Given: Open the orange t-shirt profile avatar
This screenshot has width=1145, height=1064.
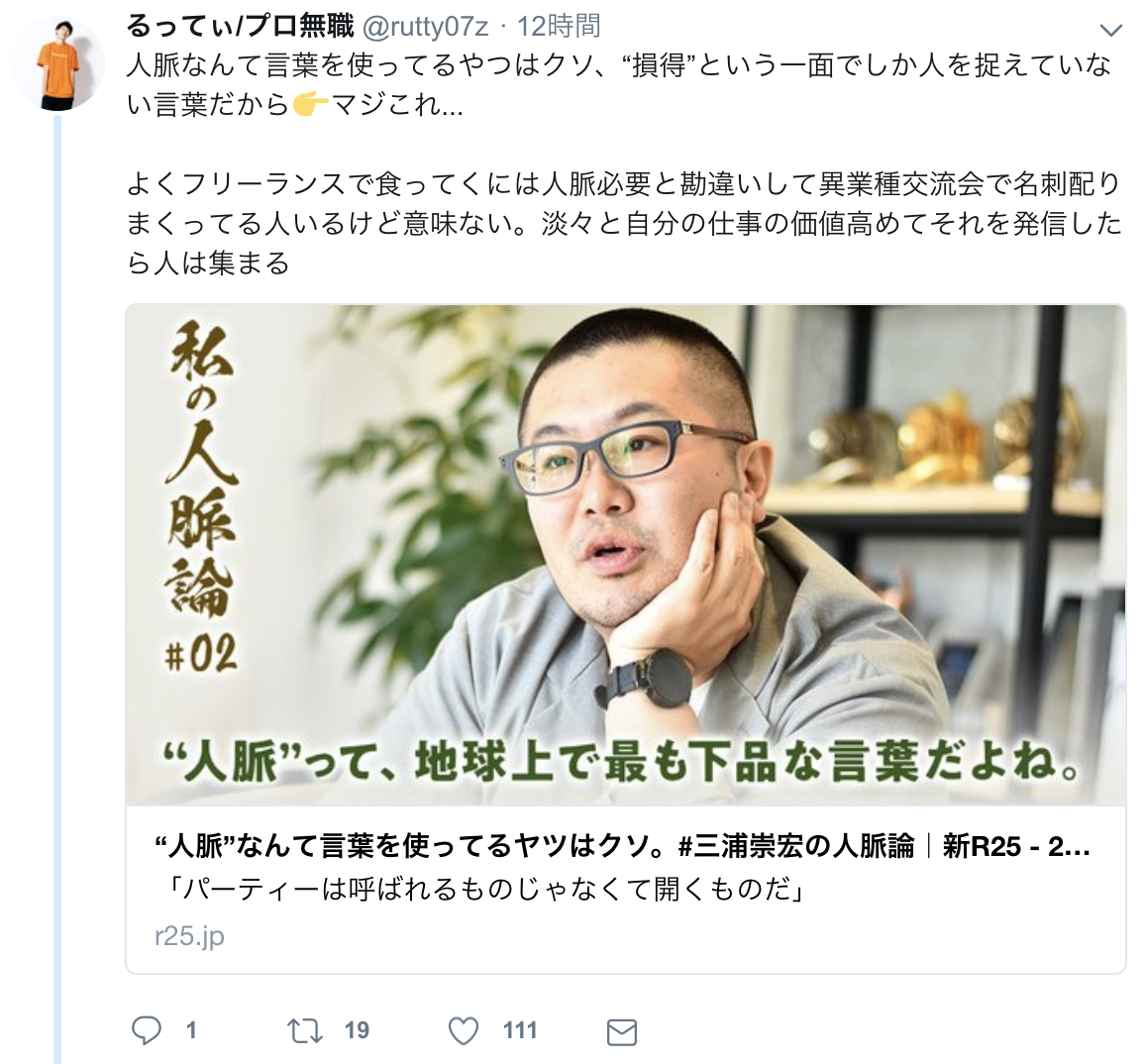Looking at the screenshot, I should [57, 63].
